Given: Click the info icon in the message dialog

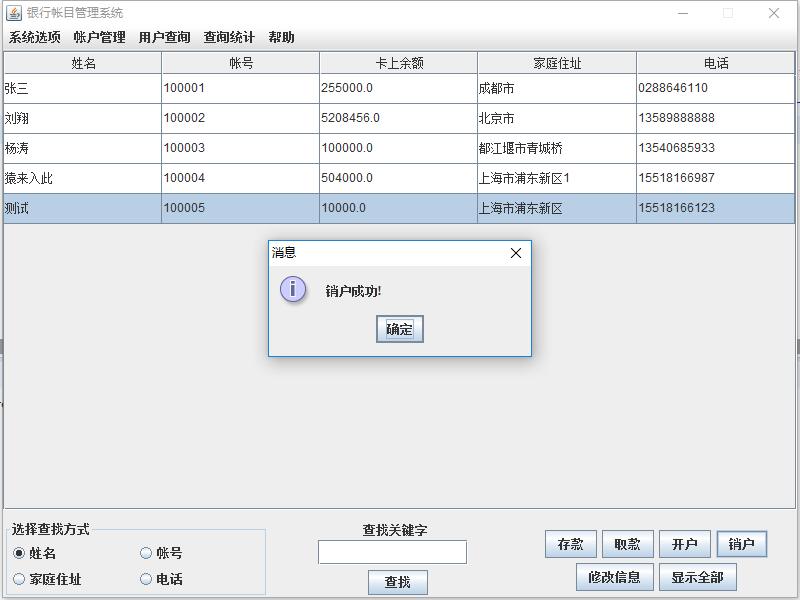Looking at the screenshot, I should click(x=291, y=290).
